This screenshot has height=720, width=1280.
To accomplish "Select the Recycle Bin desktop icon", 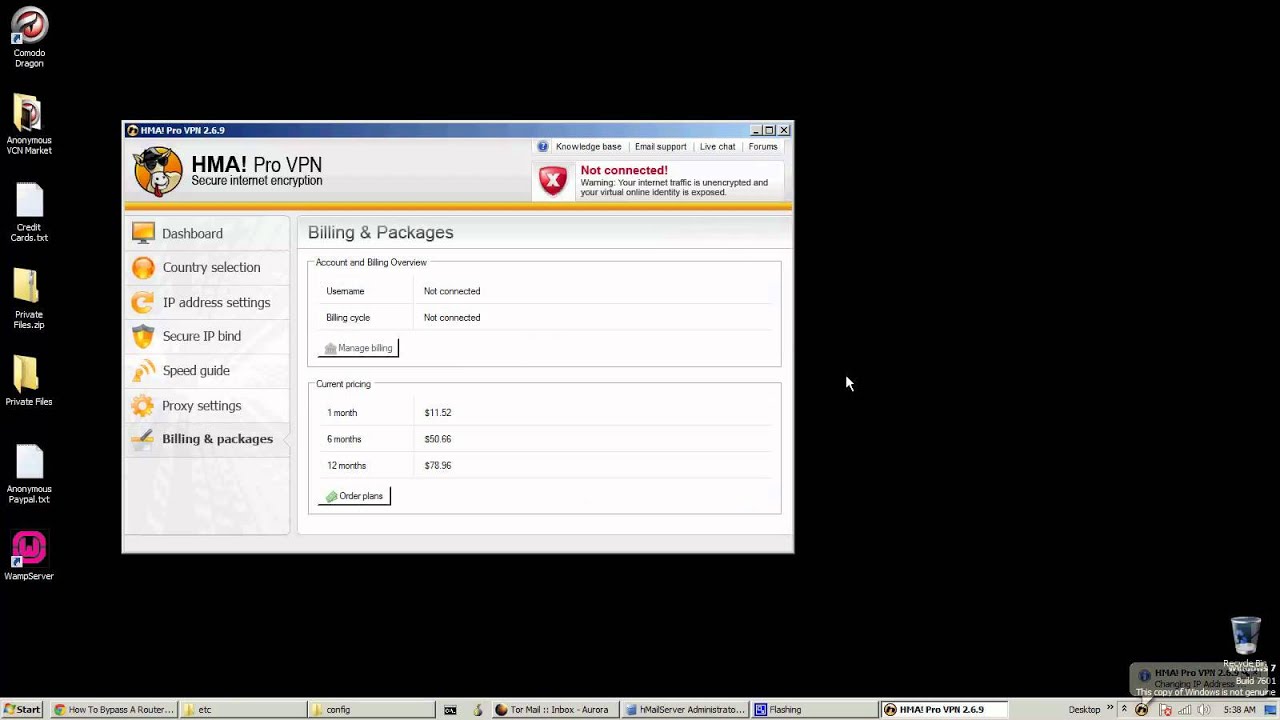I will click(x=1245, y=642).
